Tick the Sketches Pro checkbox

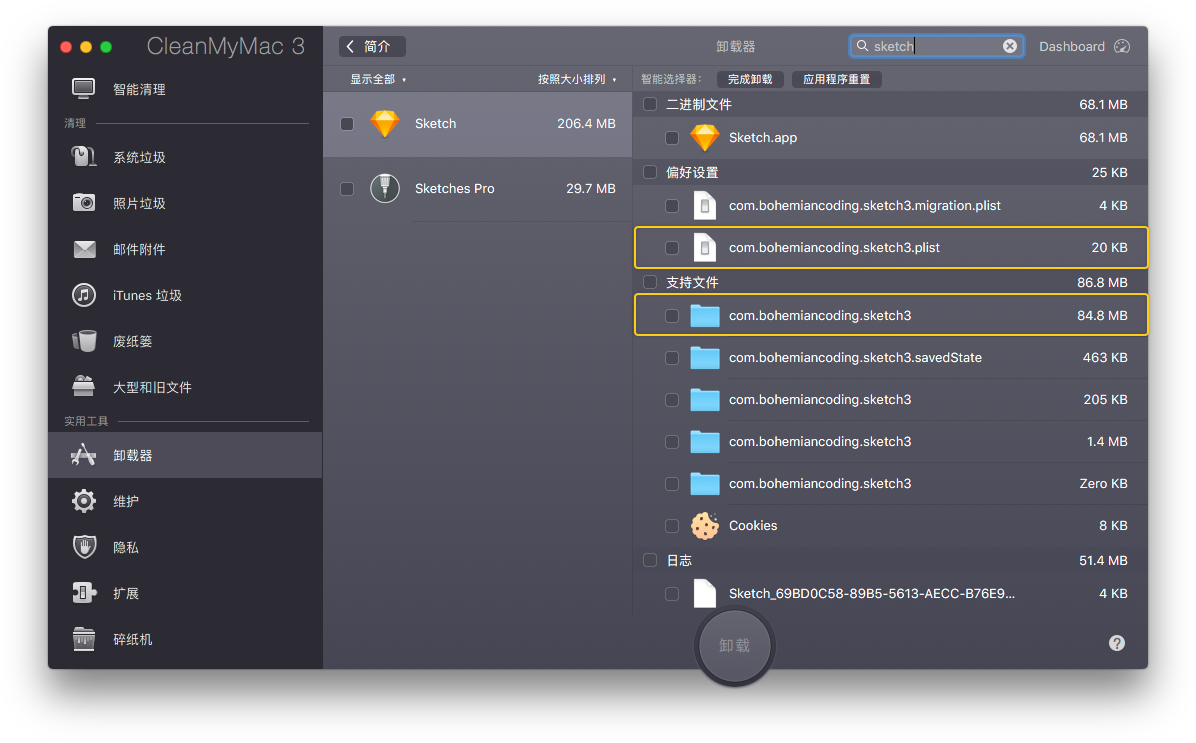[x=347, y=188]
